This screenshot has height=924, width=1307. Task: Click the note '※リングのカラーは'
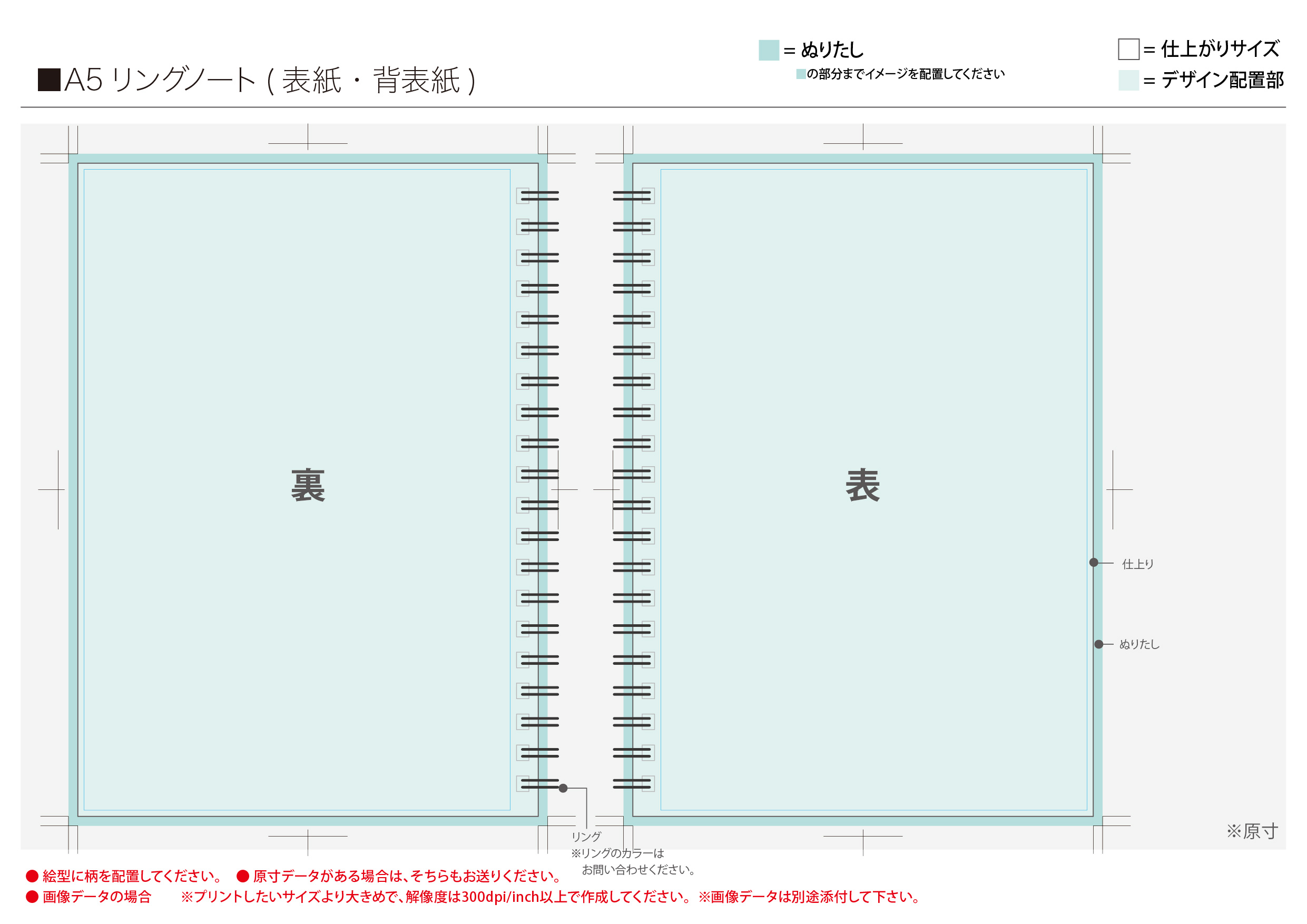[x=617, y=853]
